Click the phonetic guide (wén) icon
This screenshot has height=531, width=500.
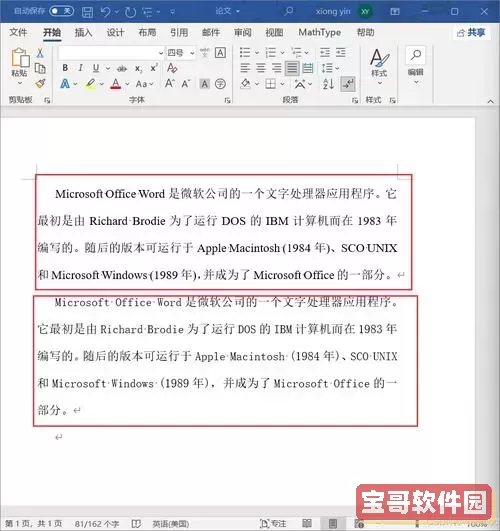point(204,53)
